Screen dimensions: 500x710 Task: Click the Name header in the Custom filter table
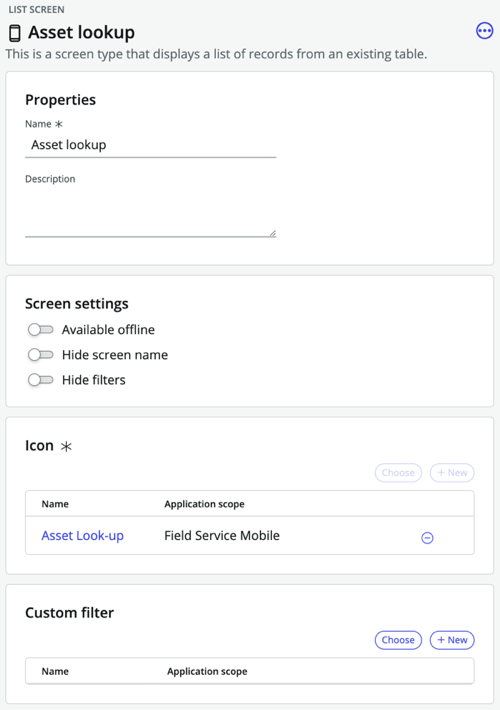click(55, 671)
